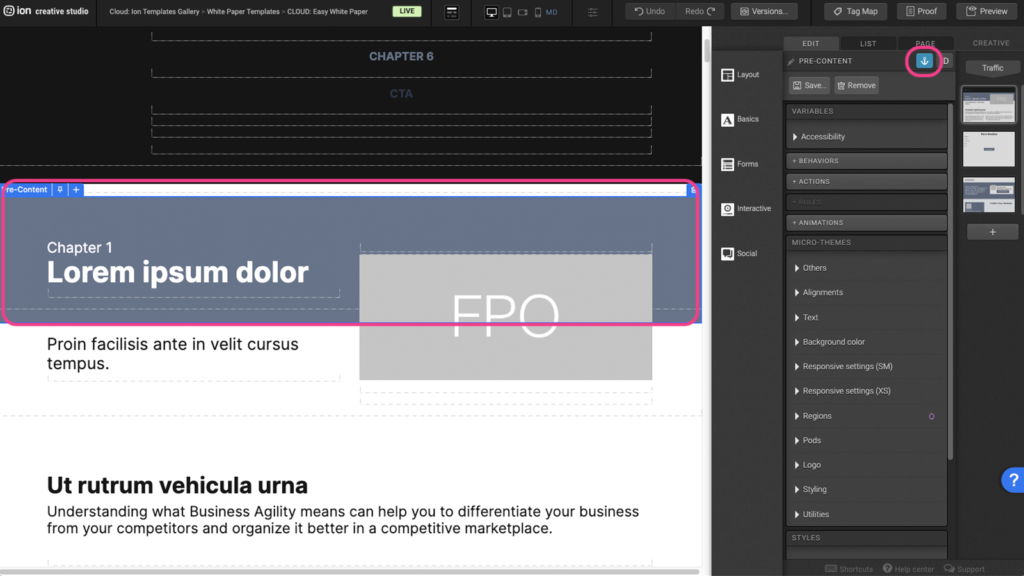Open the Social elements panel
The height and width of the screenshot is (576, 1024).
pyautogui.click(x=740, y=254)
